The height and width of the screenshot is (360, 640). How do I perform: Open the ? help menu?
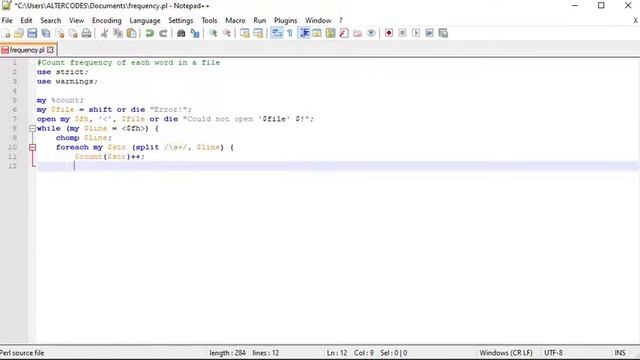coord(341,20)
